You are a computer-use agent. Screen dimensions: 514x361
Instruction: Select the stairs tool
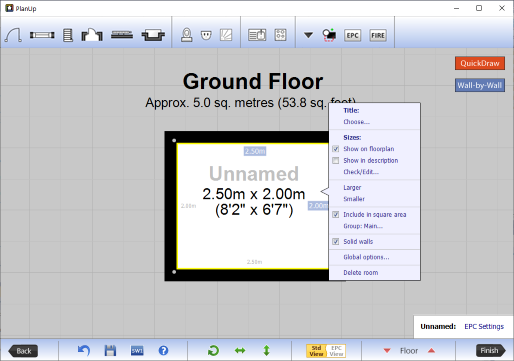[68, 35]
